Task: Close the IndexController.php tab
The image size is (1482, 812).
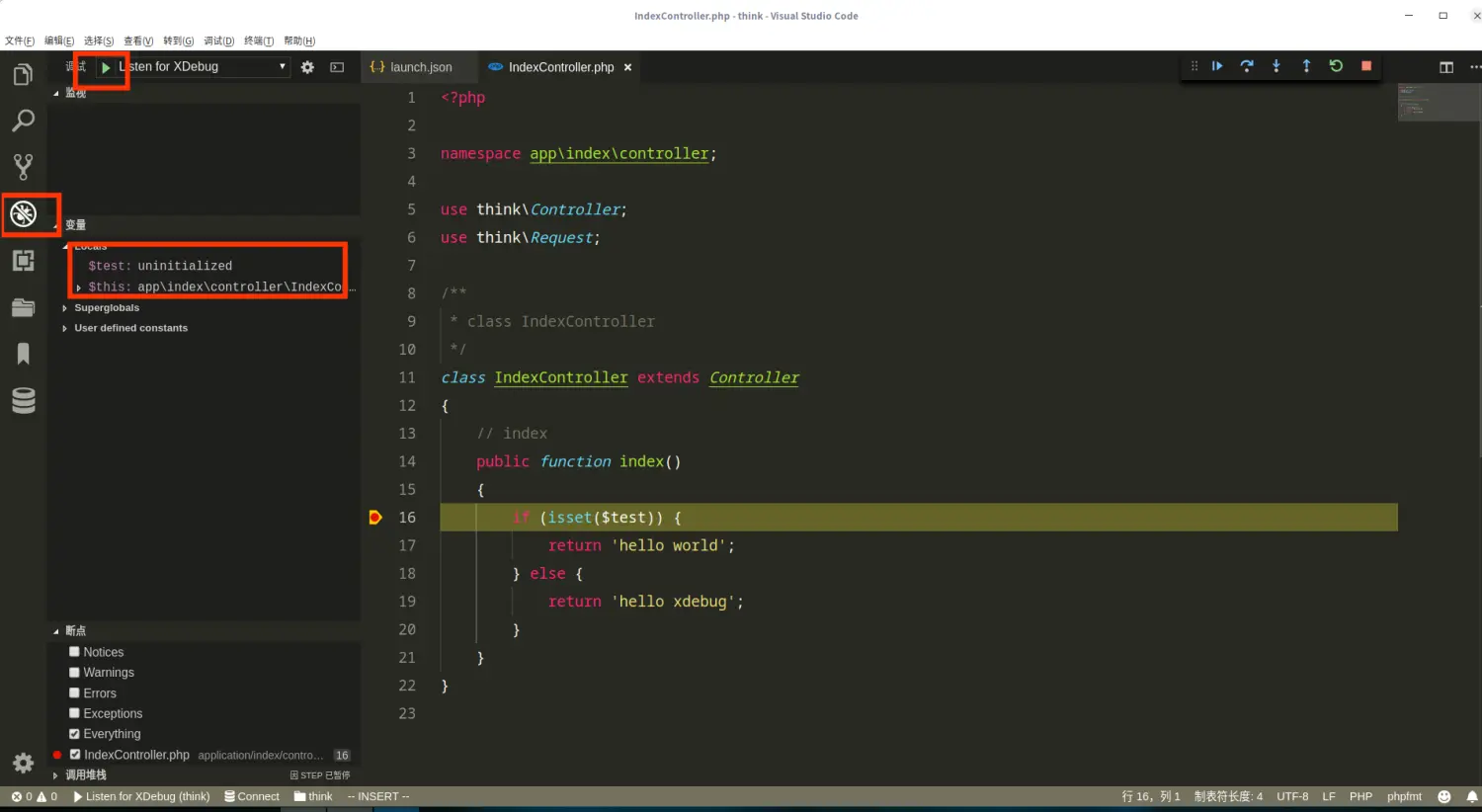Action: pyautogui.click(x=627, y=67)
